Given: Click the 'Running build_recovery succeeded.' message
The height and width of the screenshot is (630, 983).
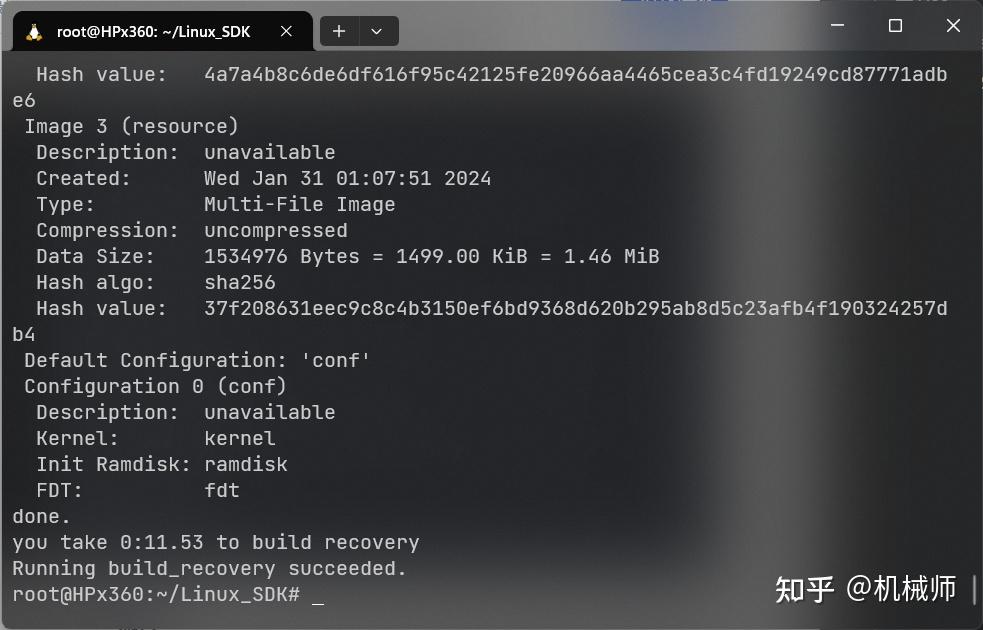Looking at the screenshot, I should click(x=207, y=568).
